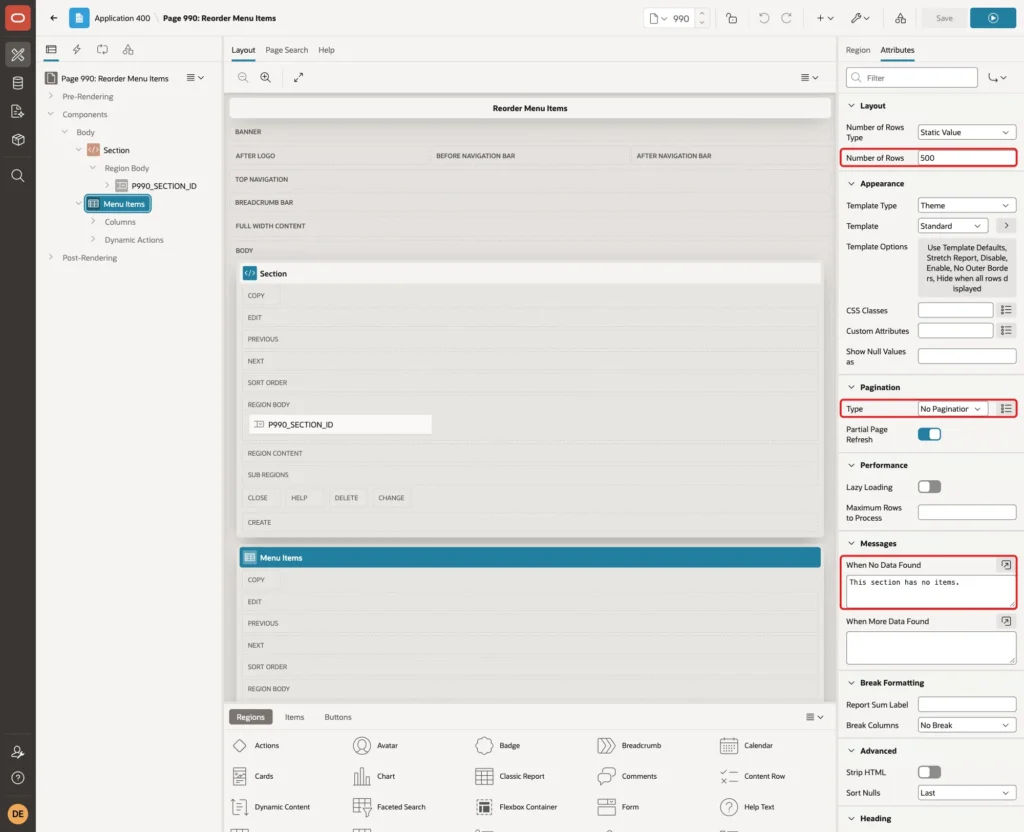Select the Attributes tab
Viewport: 1024px width, 832px height.
click(x=897, y=50)
